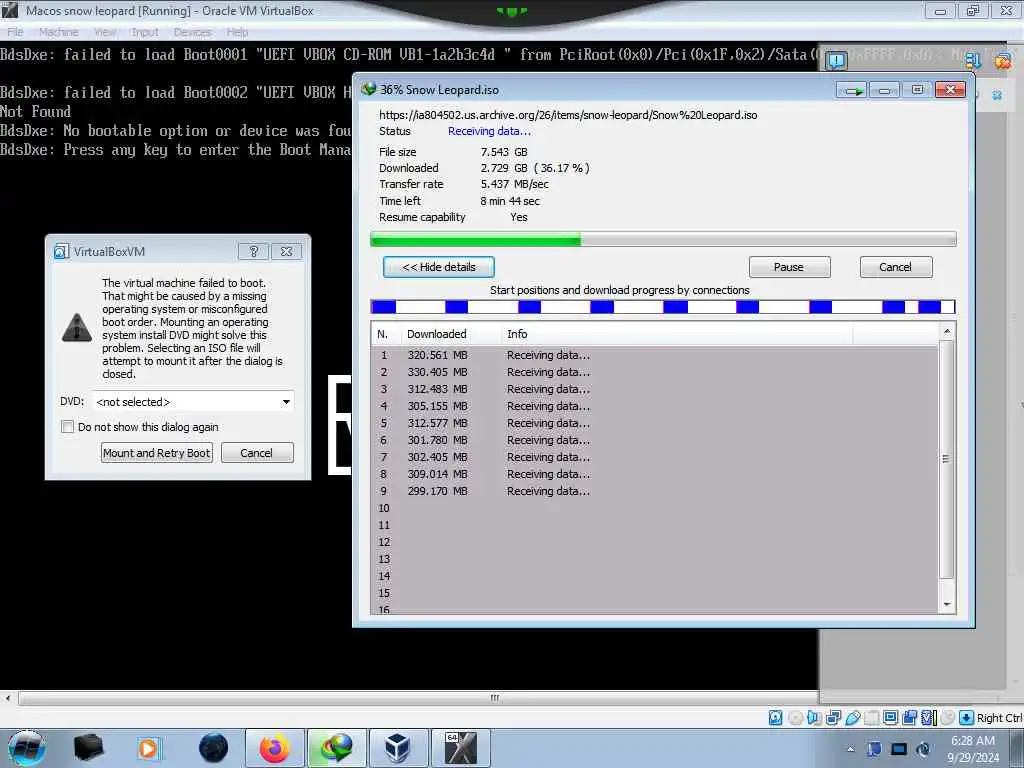Select connection row 5 with 312.577 MB

click(655, 423)
